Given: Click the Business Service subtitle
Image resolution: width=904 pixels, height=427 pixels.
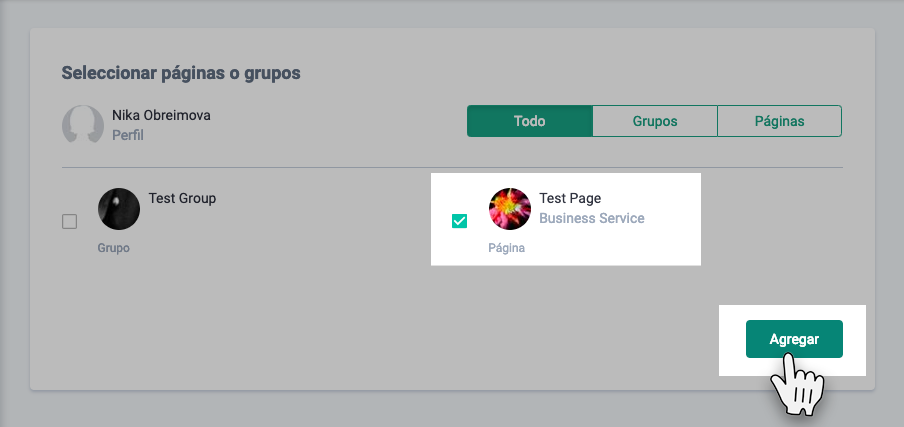Looking at the screenshot, I should click(592, 218).
